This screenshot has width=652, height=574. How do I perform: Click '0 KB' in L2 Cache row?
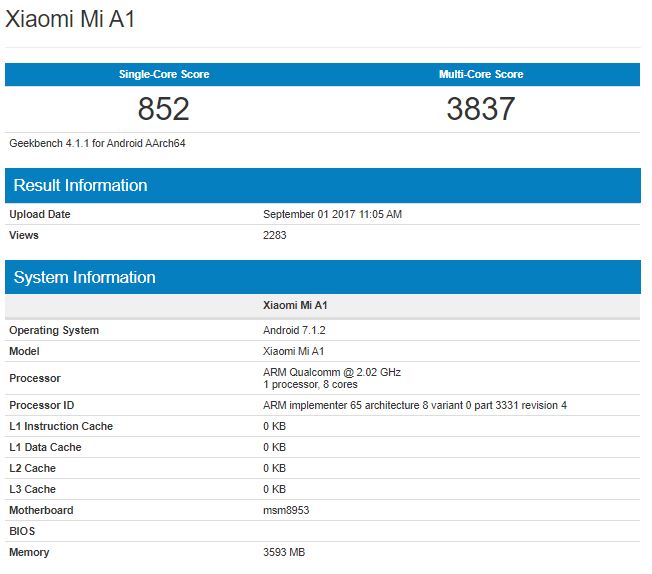(274, 468)
